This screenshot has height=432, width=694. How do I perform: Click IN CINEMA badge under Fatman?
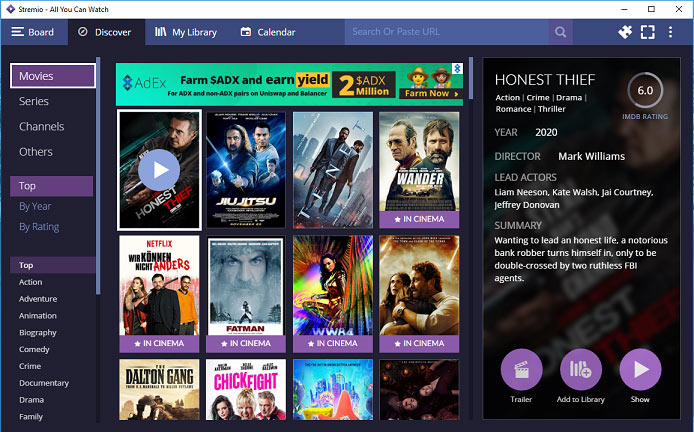coord(246,343)
